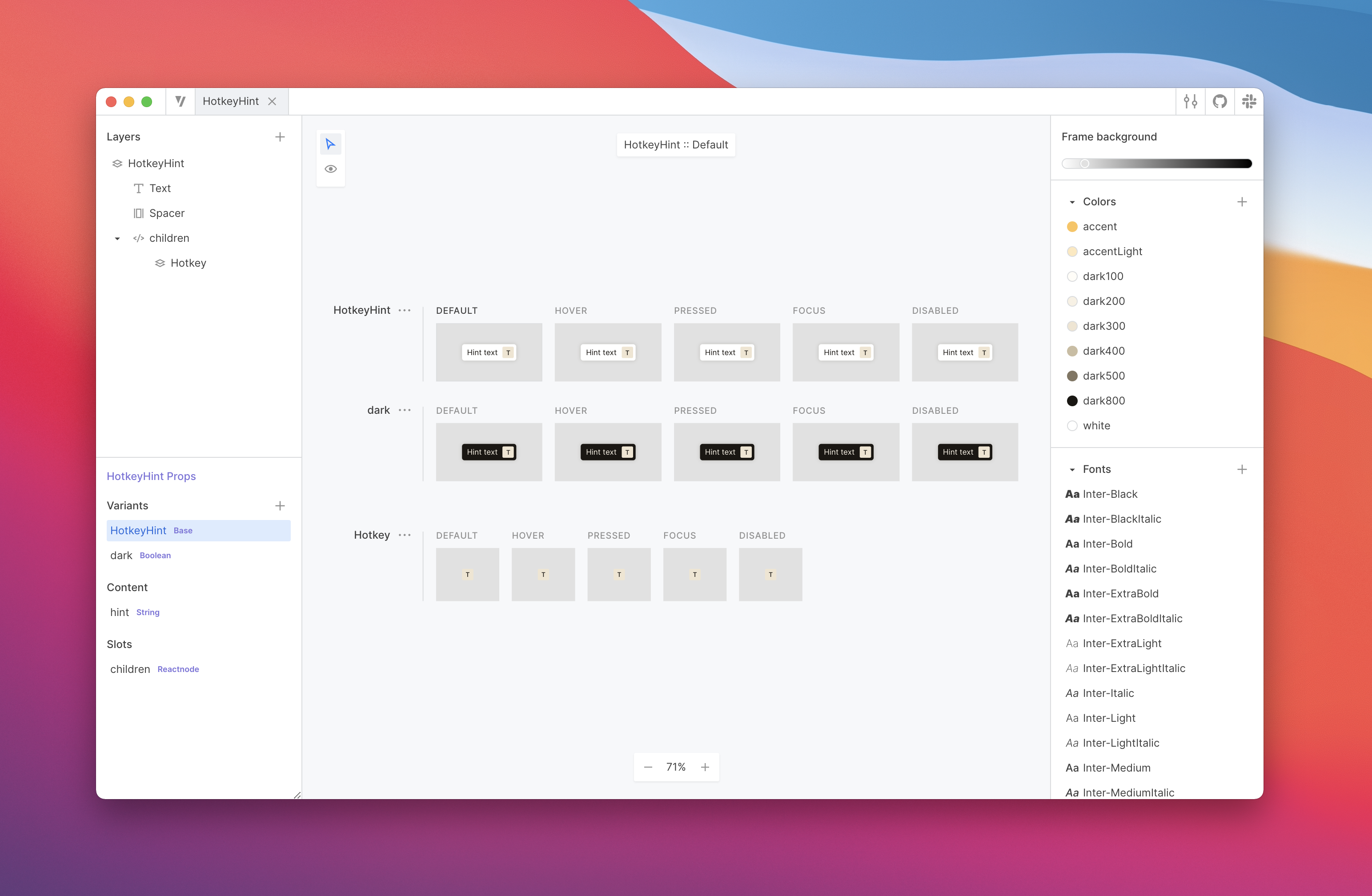Viewport: 1372px width, 896px height.
Task: Open HotkeyHint Props link
Action: click(x=151, y=476)
